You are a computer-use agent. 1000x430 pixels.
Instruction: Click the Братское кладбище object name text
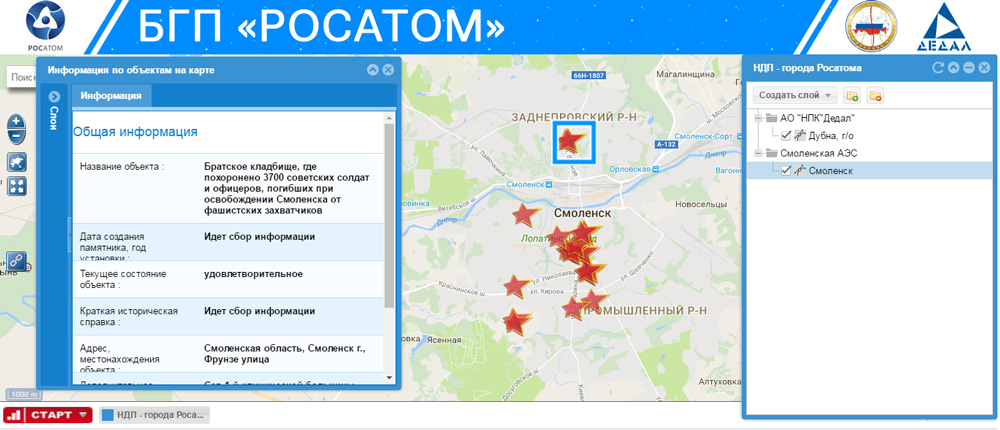pyautogui.click(x=286, y=188)
